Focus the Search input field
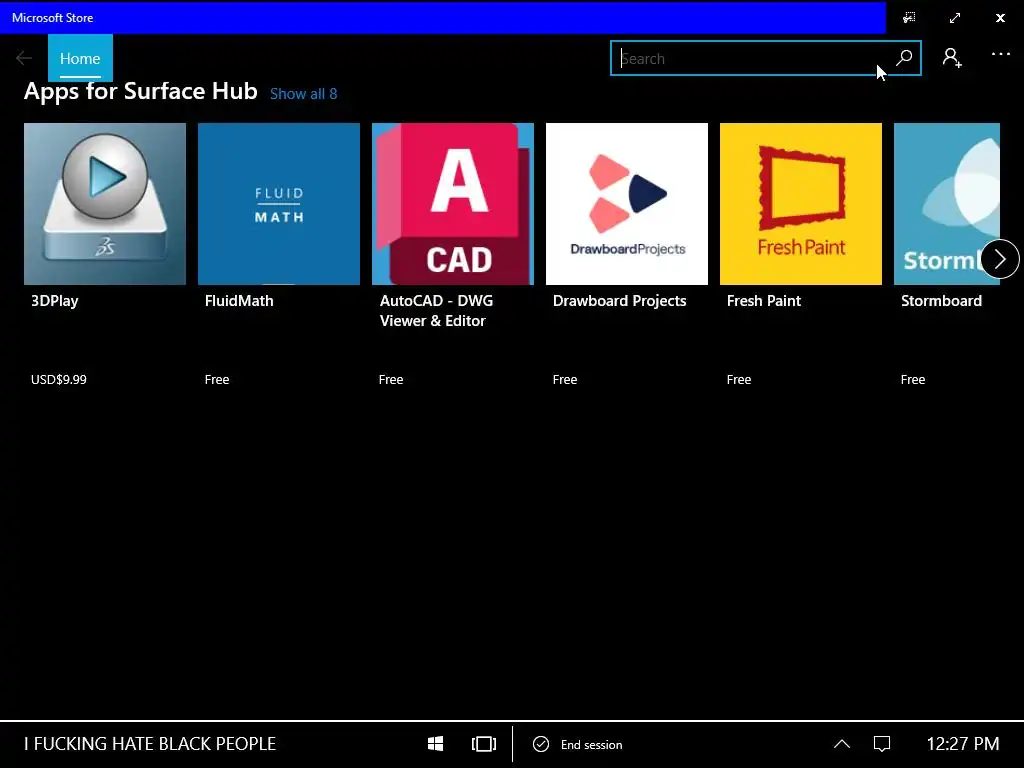This screenshot has width=1024, height=768. pos(765,58)
